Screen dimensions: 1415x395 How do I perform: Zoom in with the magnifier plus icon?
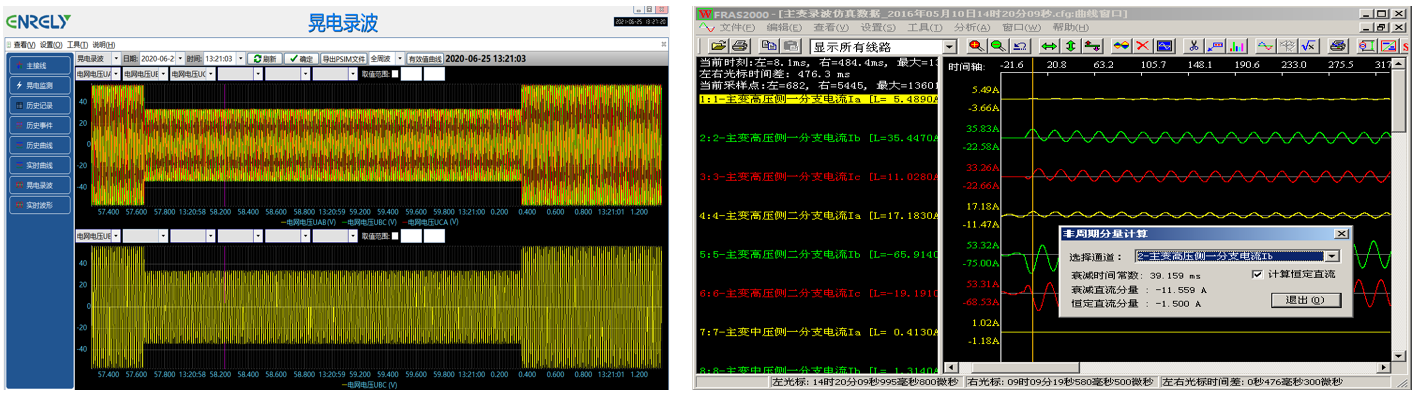[x=976, y=45]
